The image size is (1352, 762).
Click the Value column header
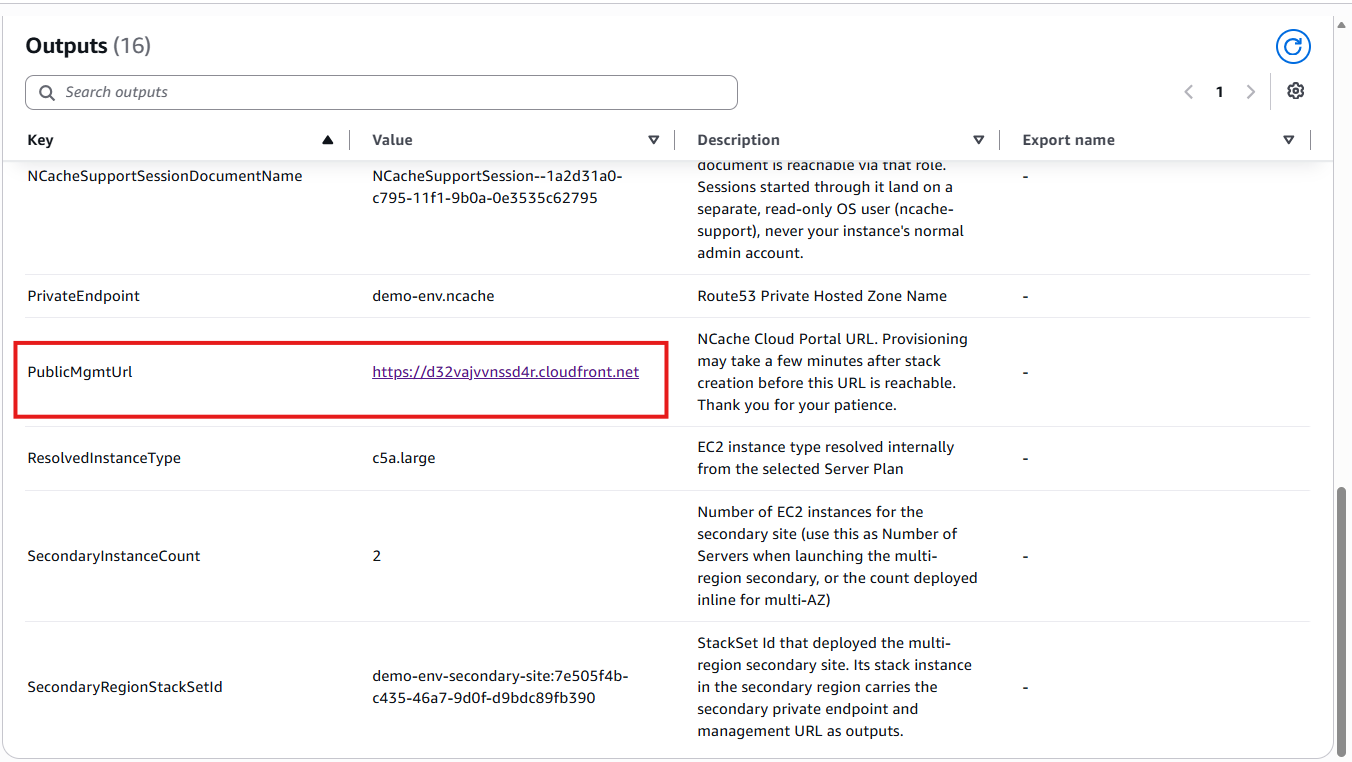click(x=392, y=140)
